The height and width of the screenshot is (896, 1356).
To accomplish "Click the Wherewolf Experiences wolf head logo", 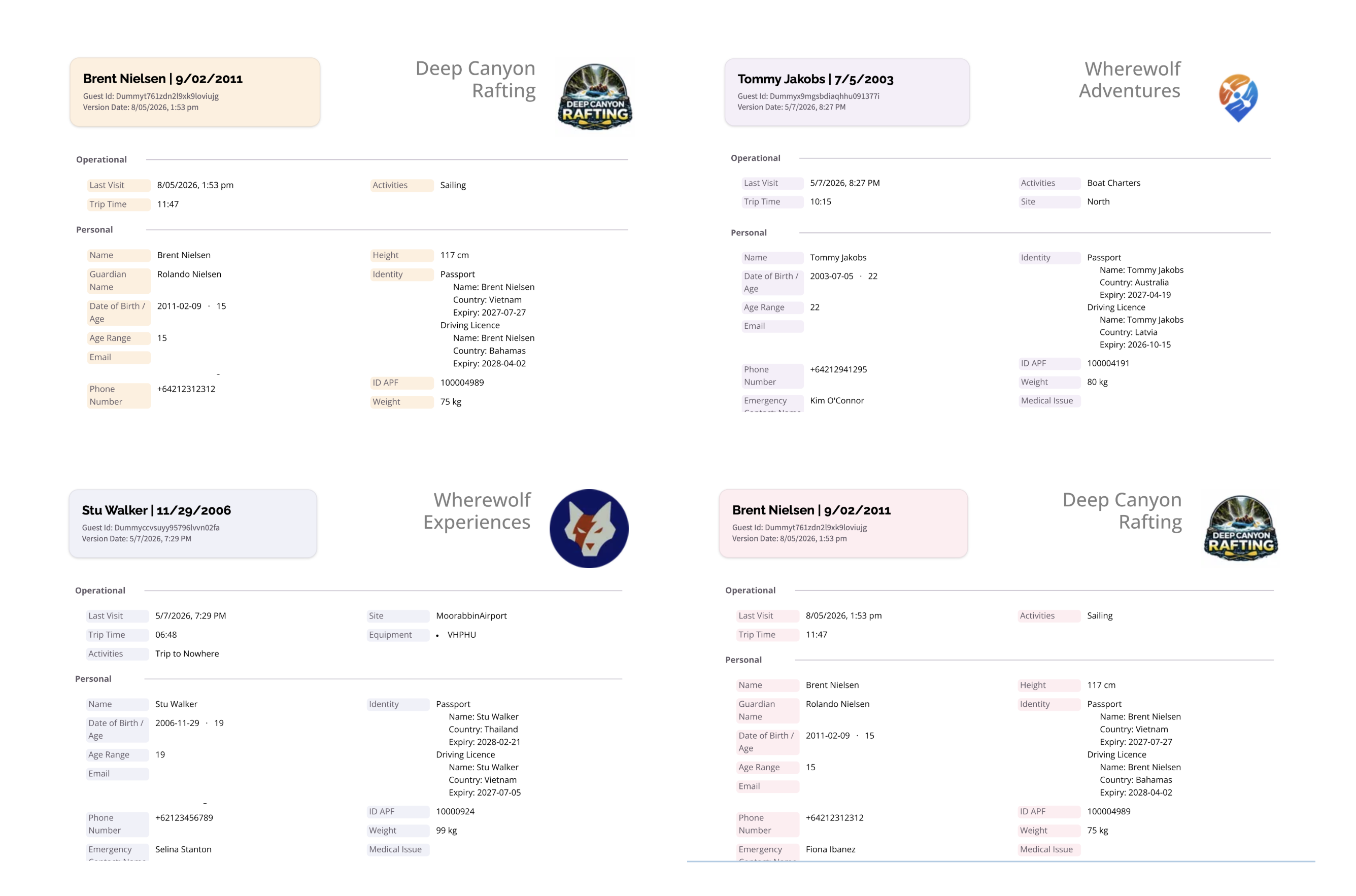I will [x=589, y=529].
